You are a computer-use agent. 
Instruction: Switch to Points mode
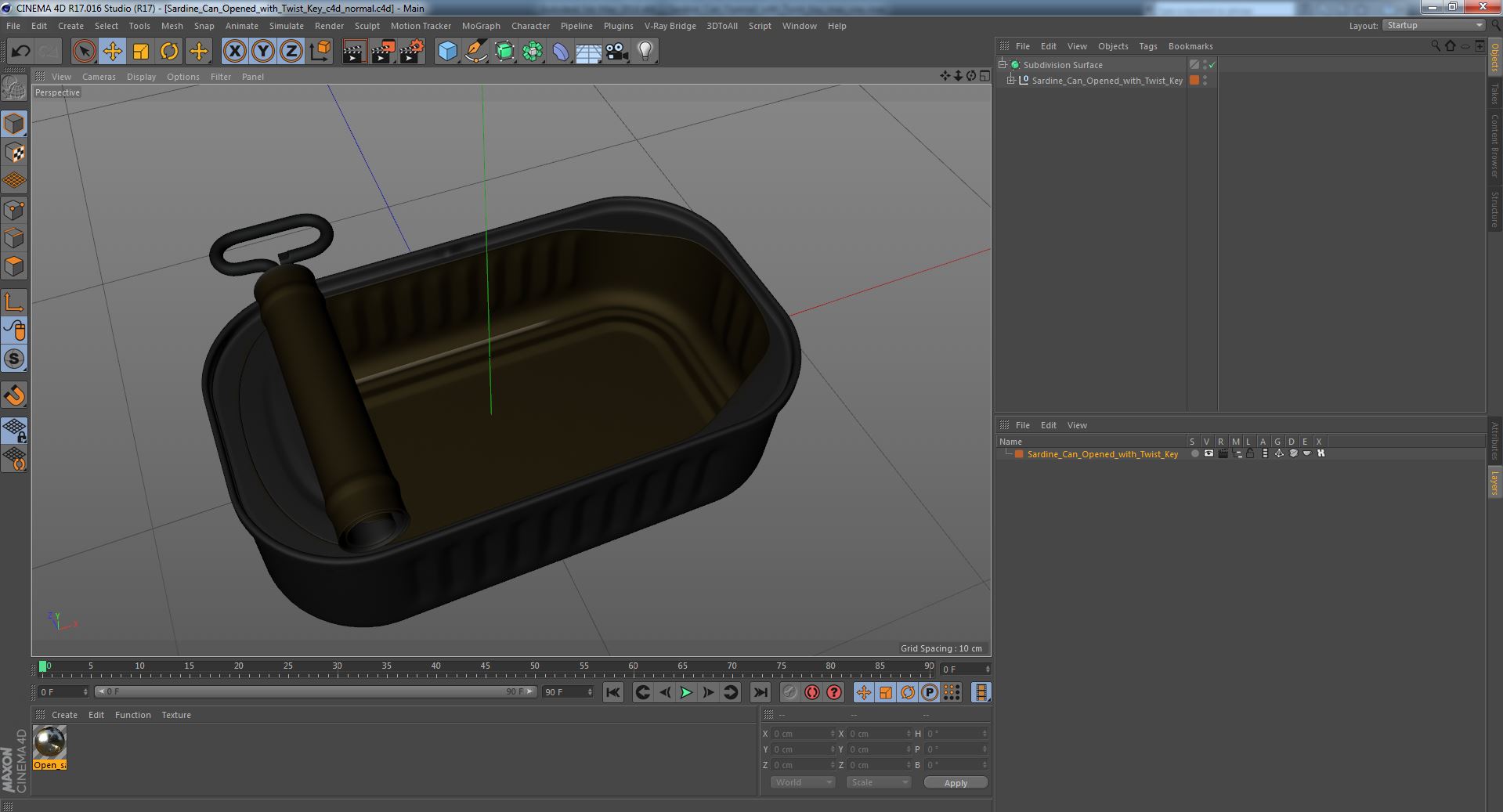[14, 210]
